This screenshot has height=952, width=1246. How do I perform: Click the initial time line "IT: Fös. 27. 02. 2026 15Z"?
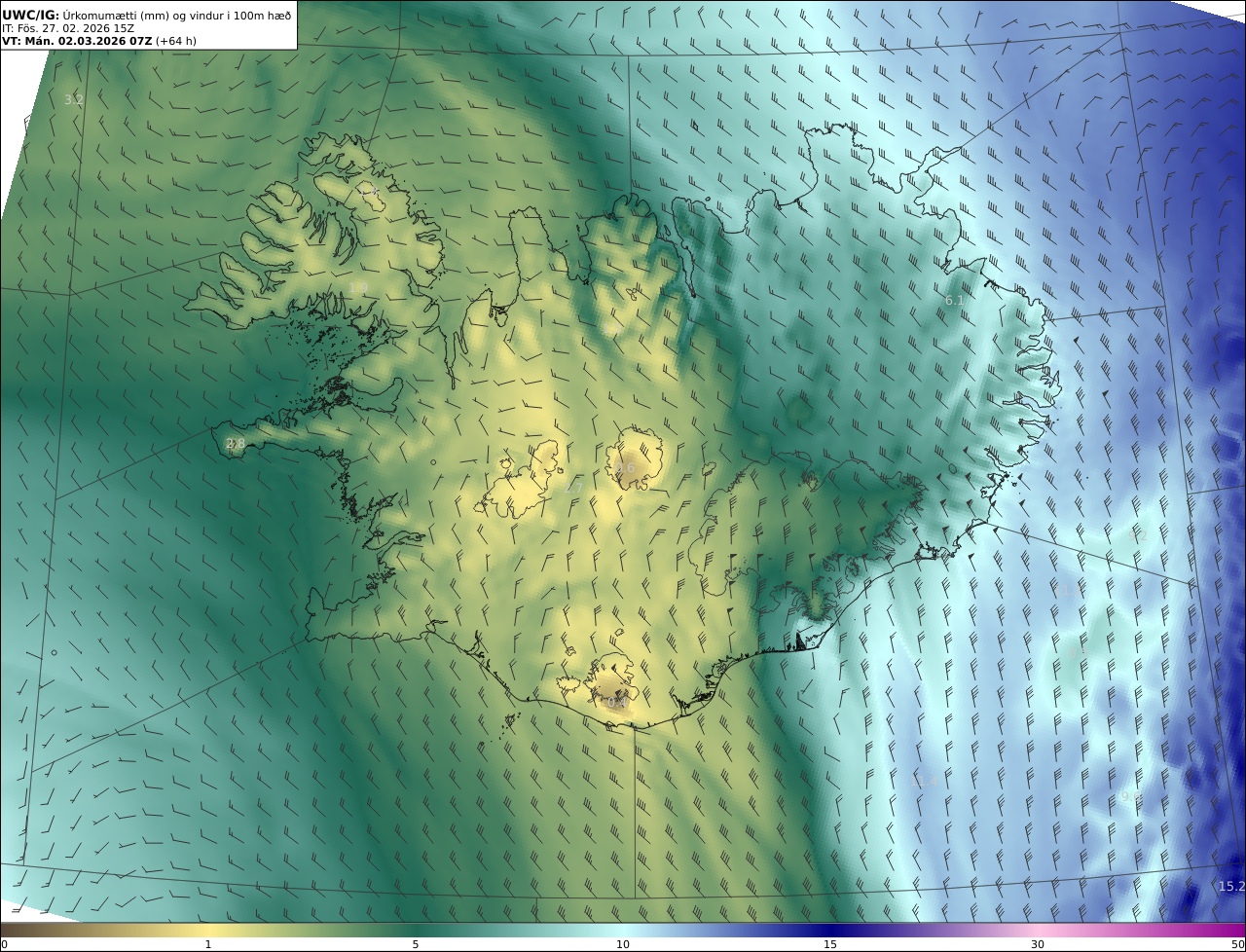tap(68, 28)
